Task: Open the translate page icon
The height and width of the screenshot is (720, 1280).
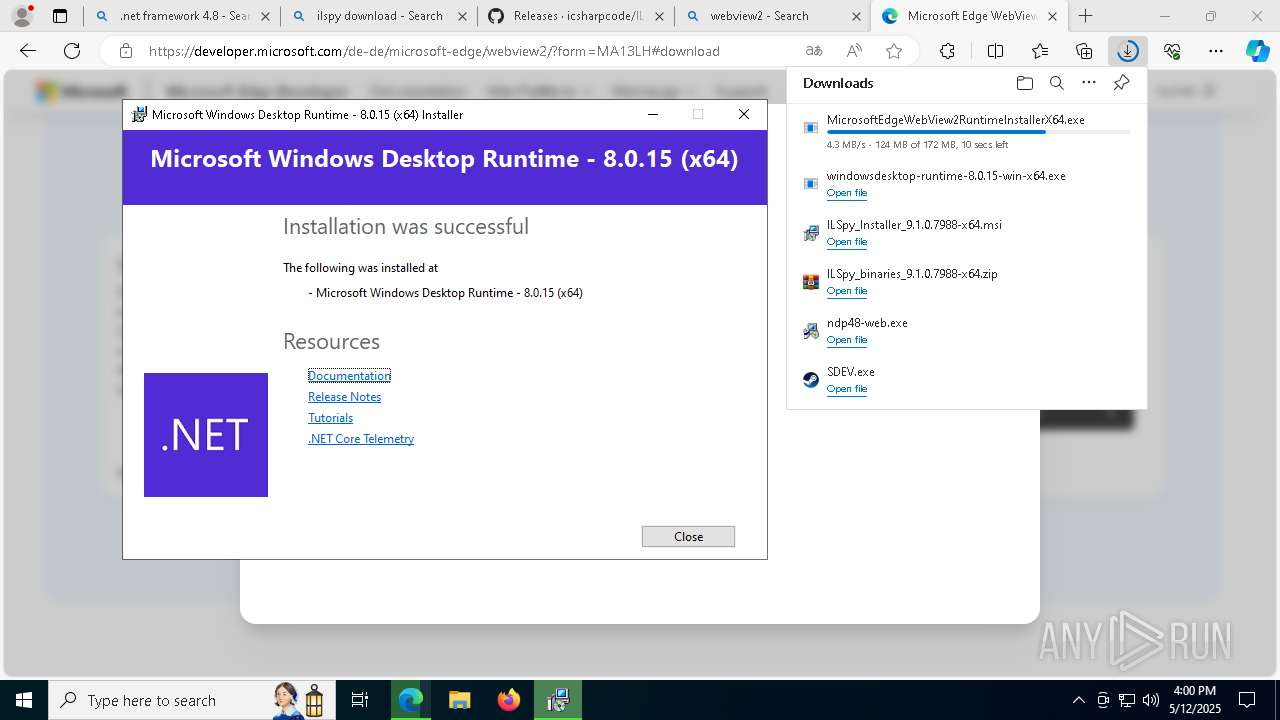Action: pyautogui.click(x=814, y=51)
